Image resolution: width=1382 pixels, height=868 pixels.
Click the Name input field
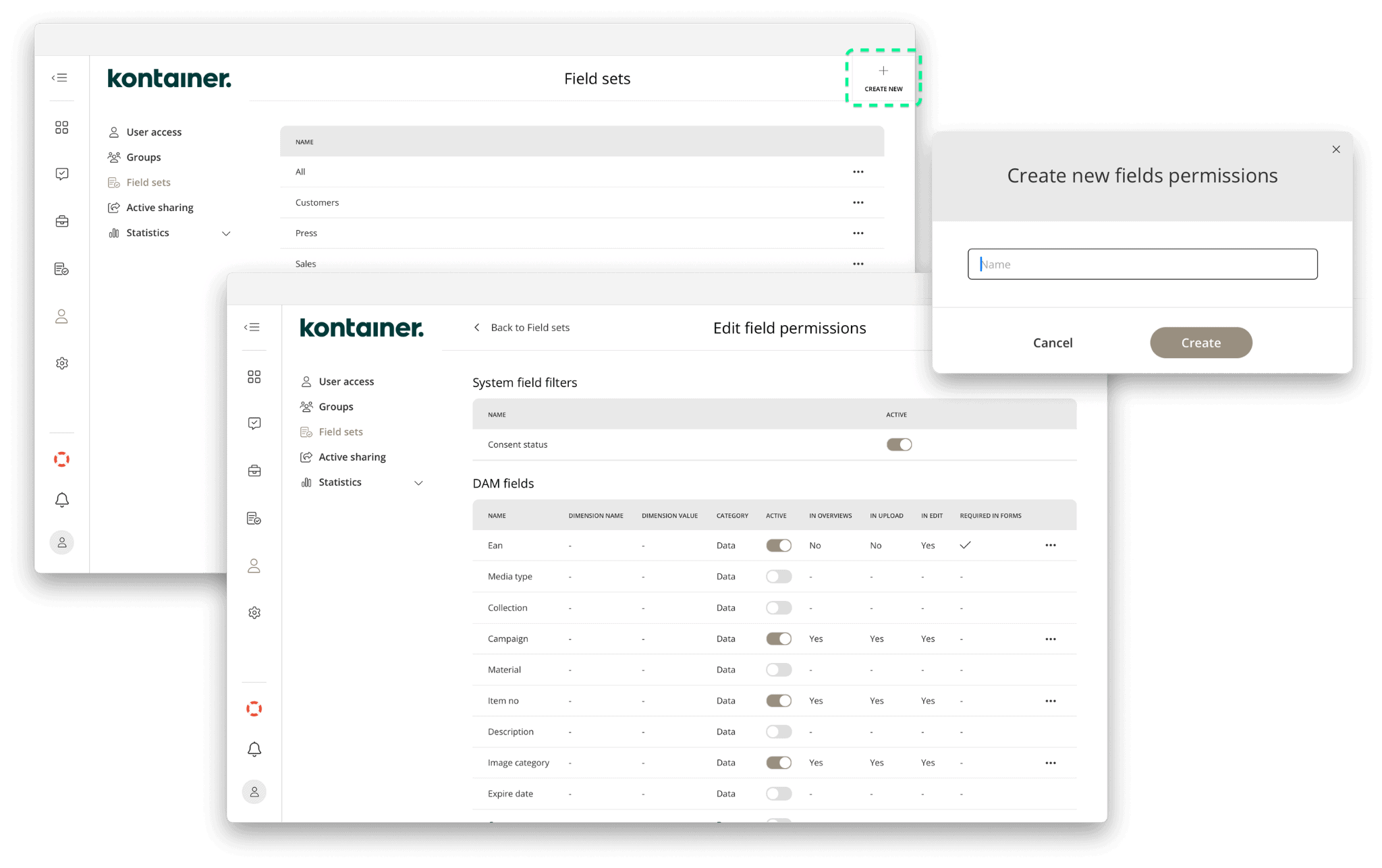(x=1142, y=264)
